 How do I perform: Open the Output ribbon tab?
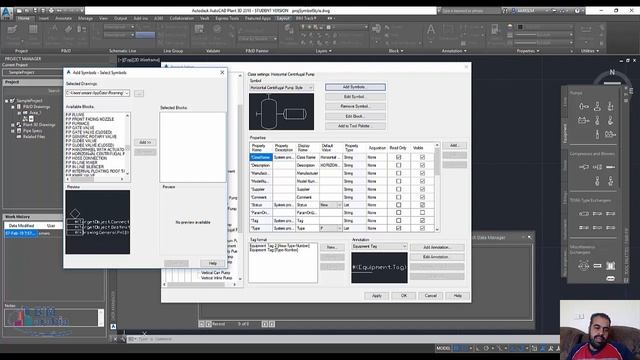[120, 18]
